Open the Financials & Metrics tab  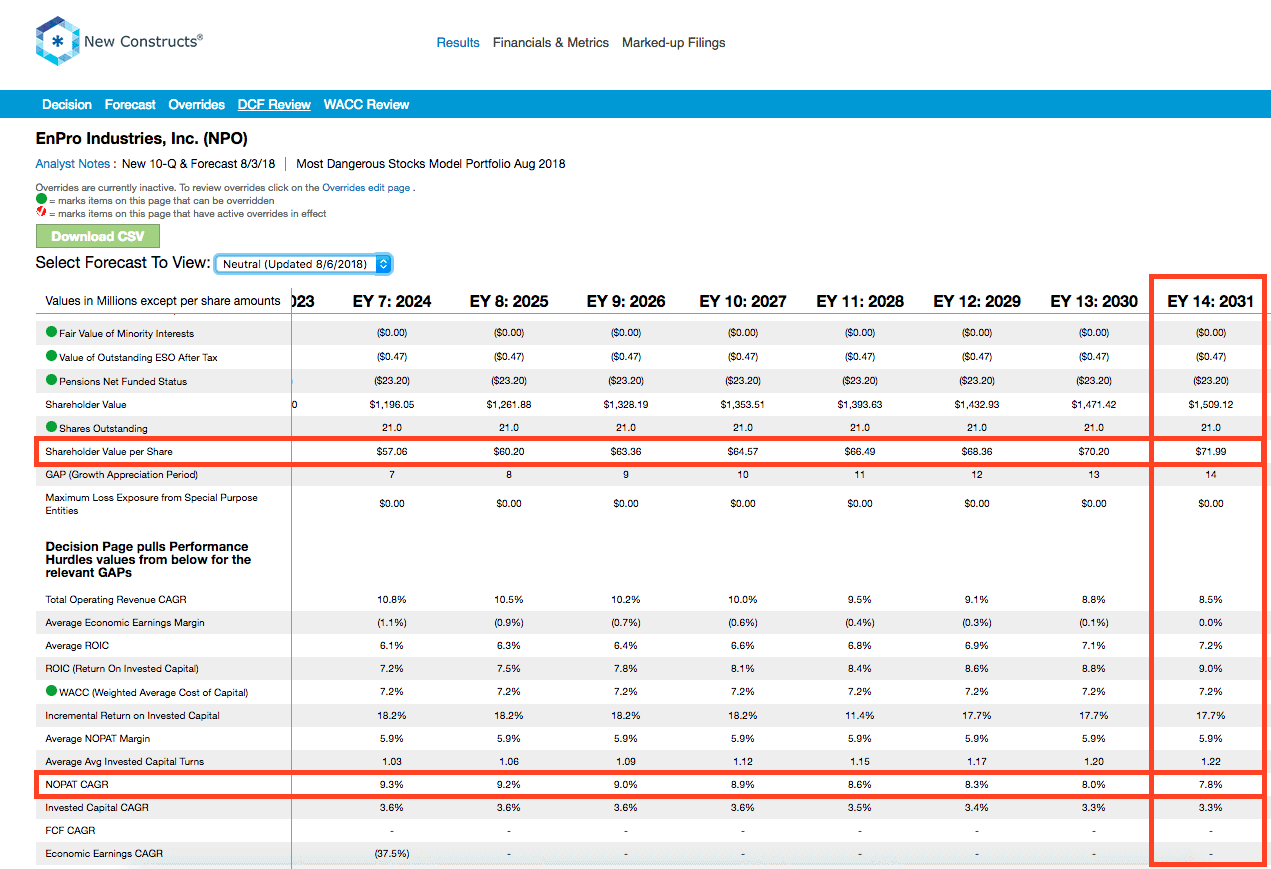(551, 43)
